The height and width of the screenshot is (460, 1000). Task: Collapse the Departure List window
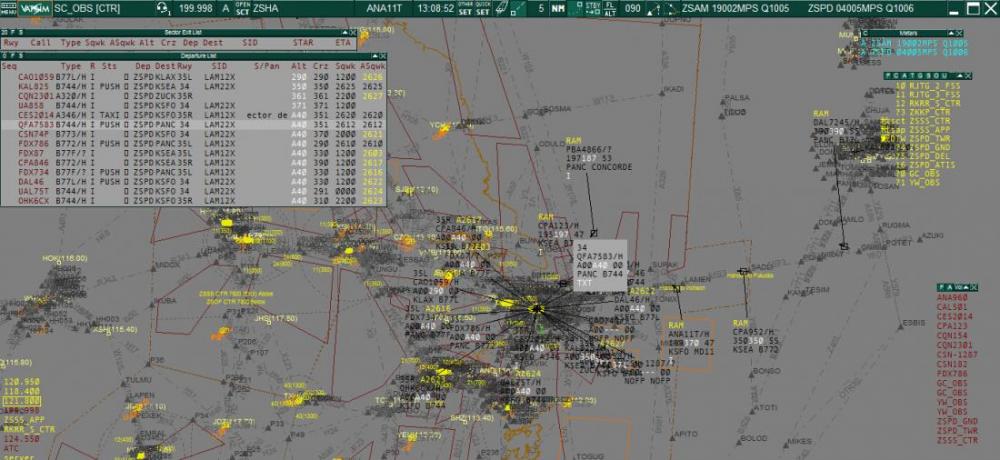click(375, 56)
